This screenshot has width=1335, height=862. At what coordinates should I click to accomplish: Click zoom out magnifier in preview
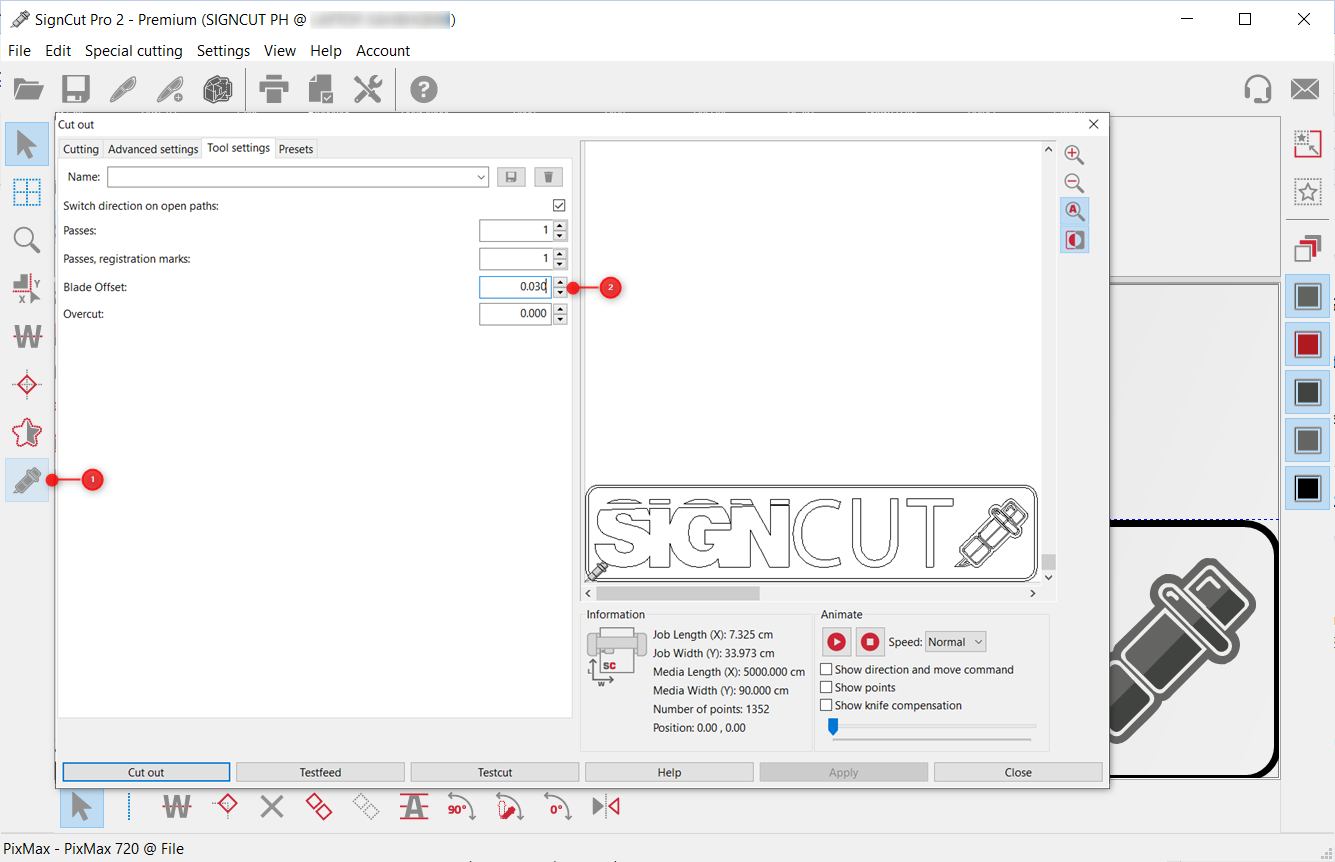(1074, 183)
